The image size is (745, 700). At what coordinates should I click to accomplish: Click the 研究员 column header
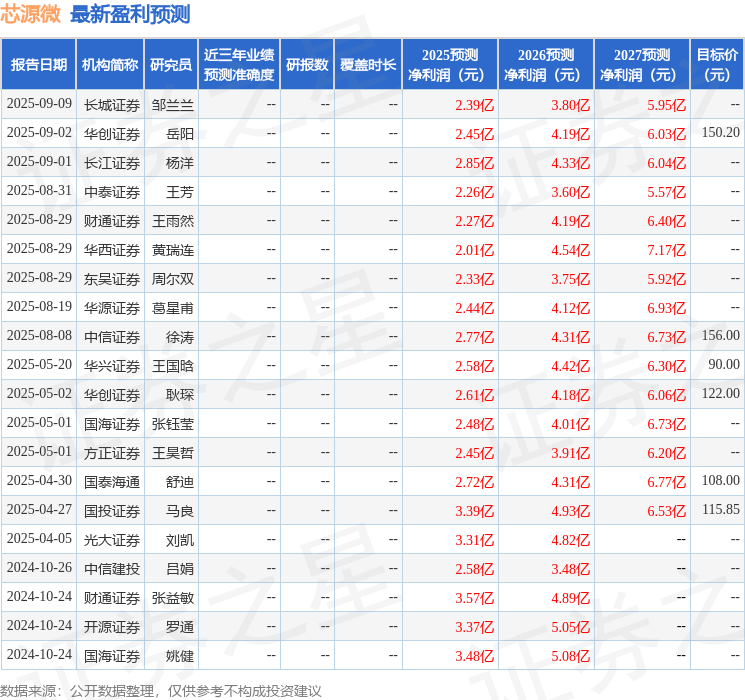171,65
